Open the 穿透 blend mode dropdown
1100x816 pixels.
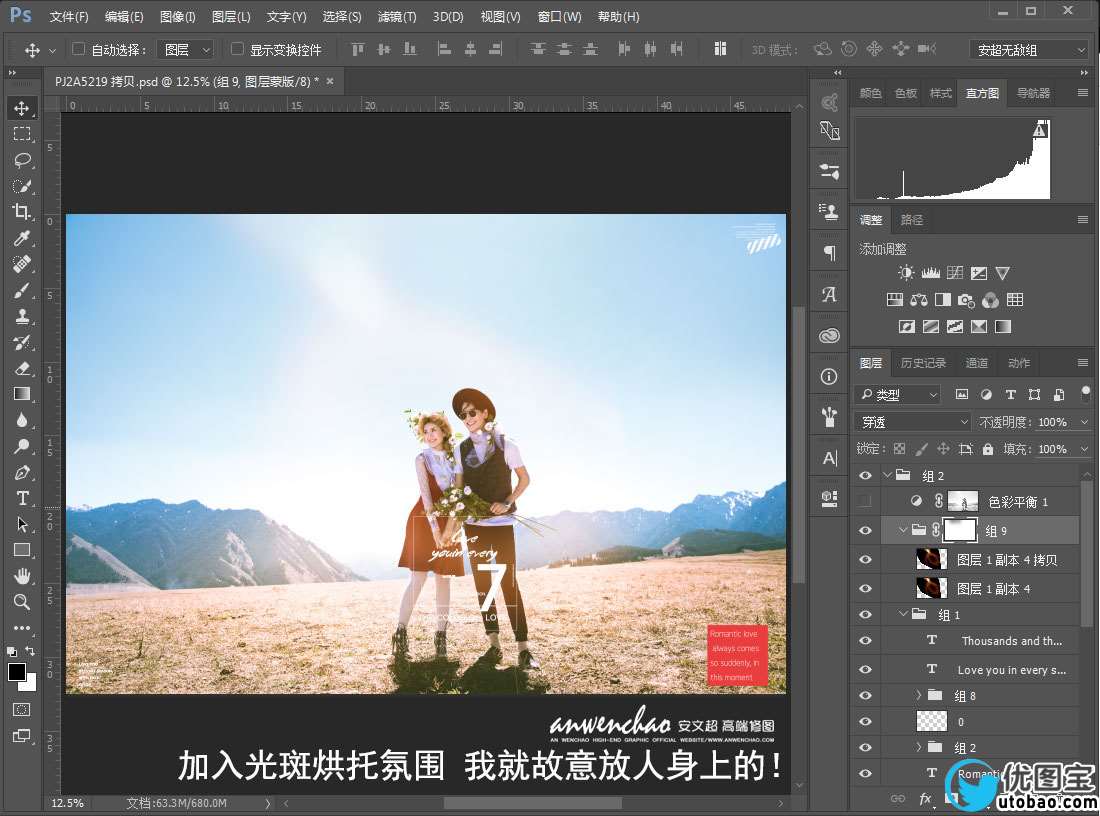[912, 422]
